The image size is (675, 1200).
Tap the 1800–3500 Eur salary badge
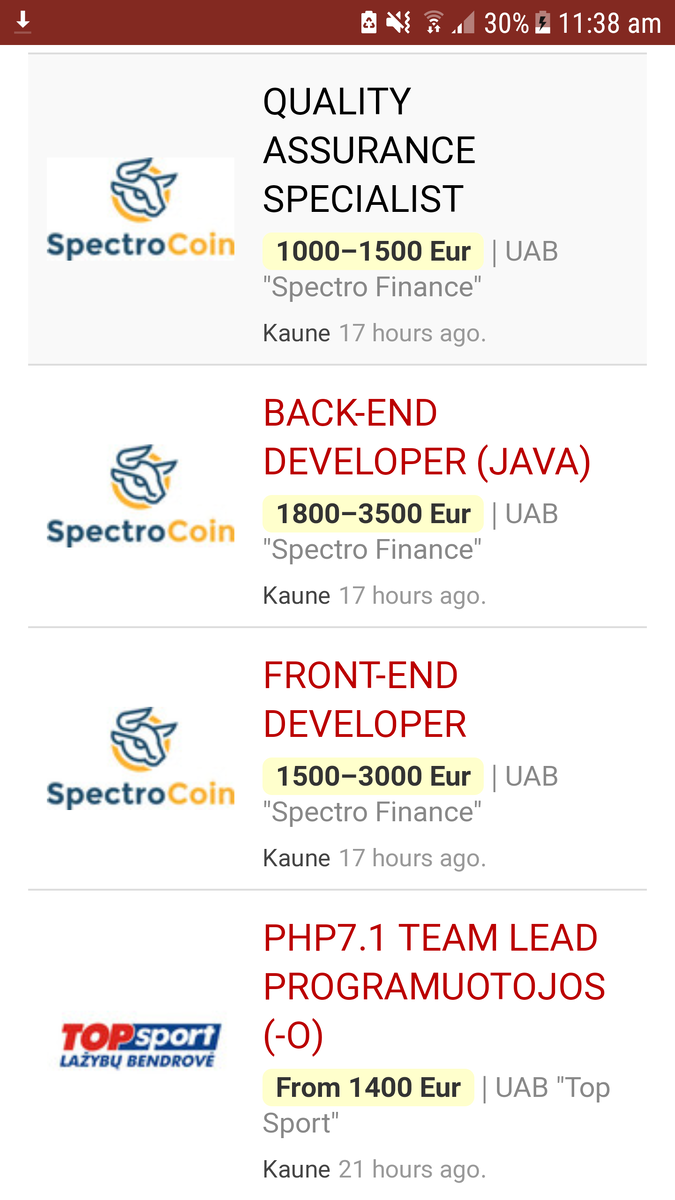point(373,514)
